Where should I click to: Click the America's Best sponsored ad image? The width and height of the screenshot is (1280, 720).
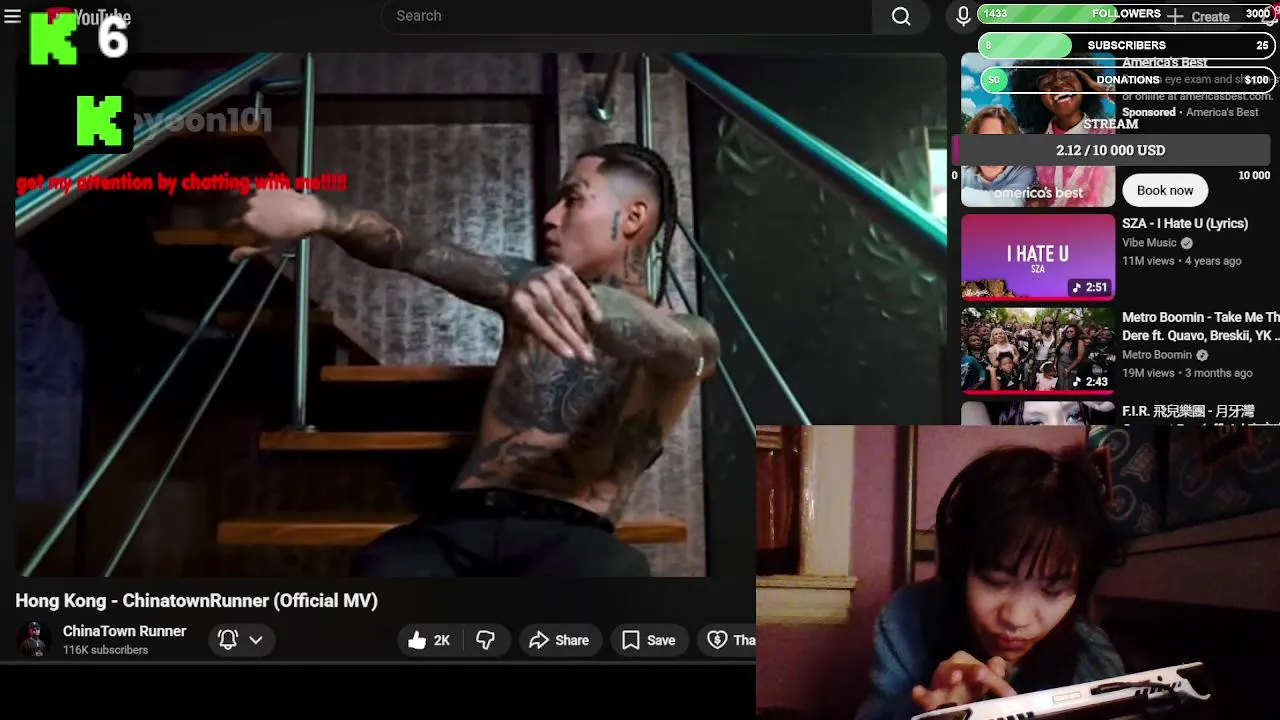click(x=1038, y=130)
